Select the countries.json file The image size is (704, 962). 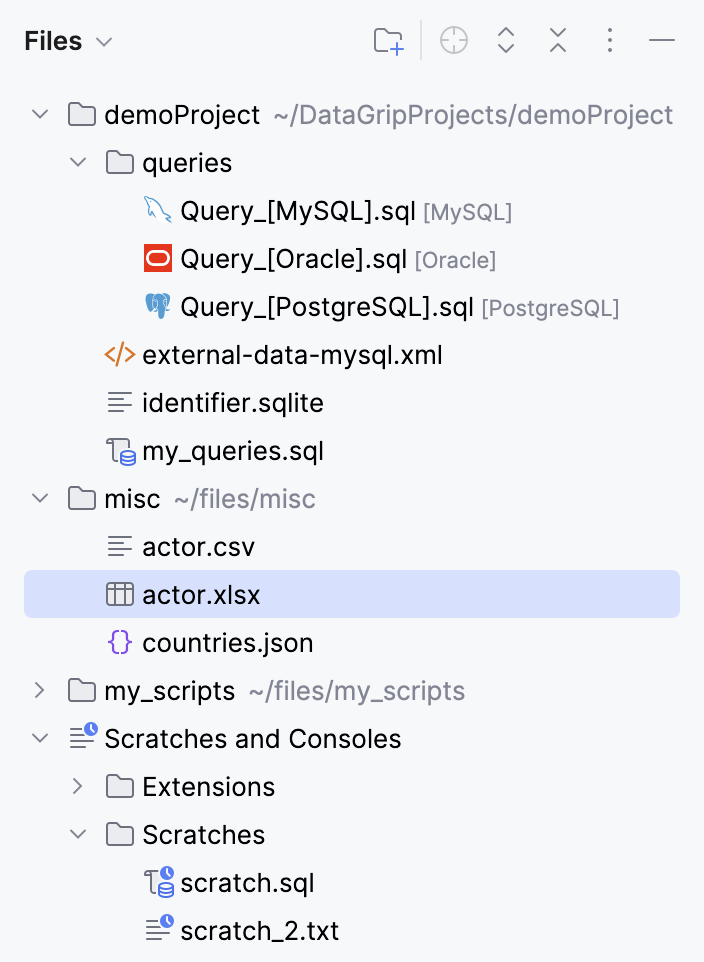coord(228,643)
